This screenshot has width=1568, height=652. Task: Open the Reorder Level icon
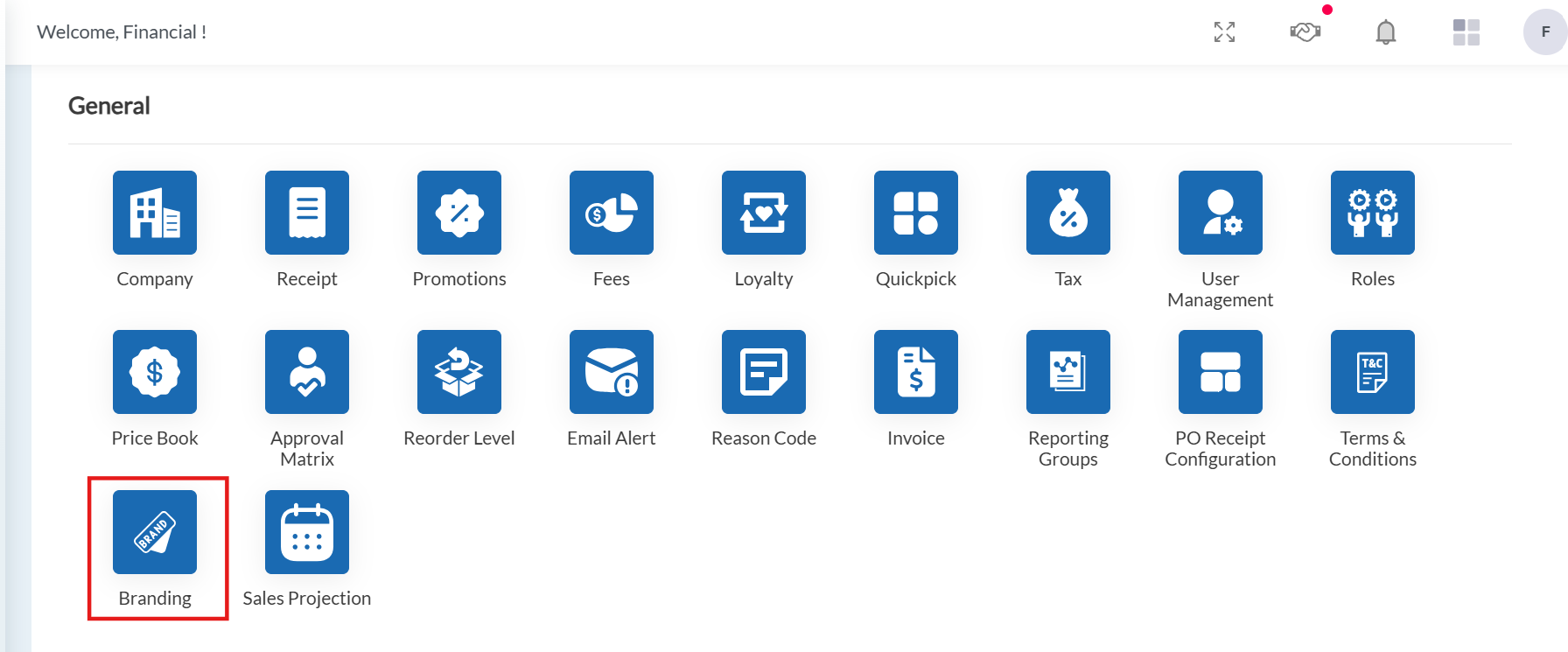pyautogui.click(x=459, y=372)
